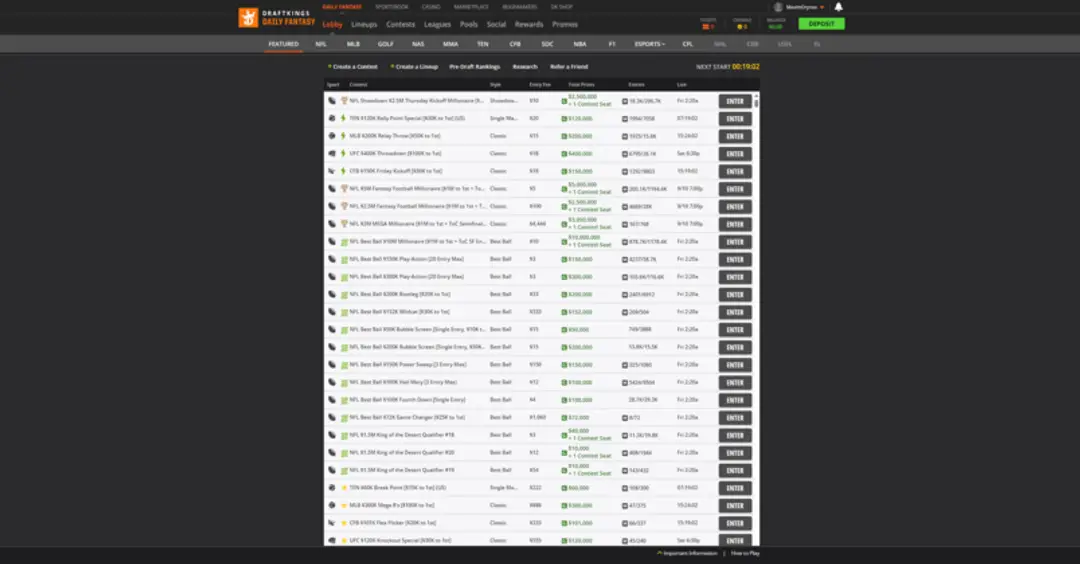Click ENTER for UFC Throwdown contest
This screenshot has width=1080, height=564.
[735, 154]
